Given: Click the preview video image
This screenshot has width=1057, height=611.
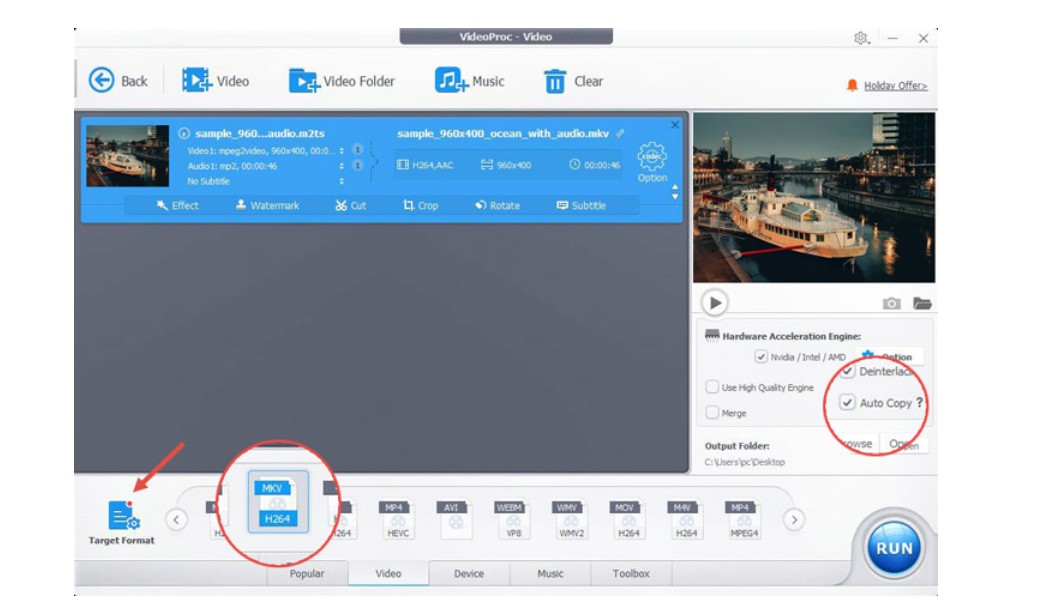Looking at the screenshot, I should coord(814,198).
